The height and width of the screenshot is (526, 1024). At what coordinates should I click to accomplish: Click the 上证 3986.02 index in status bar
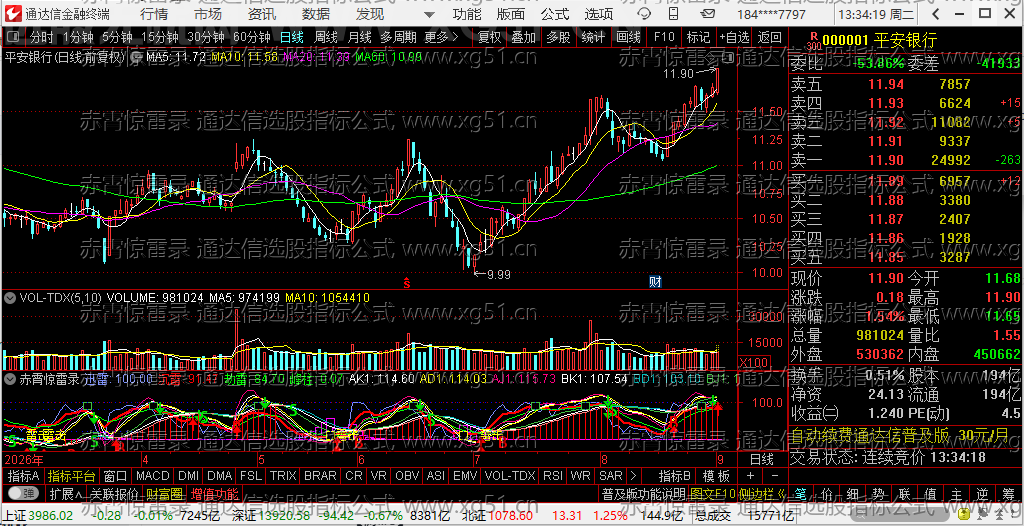(x=37, y=517)
